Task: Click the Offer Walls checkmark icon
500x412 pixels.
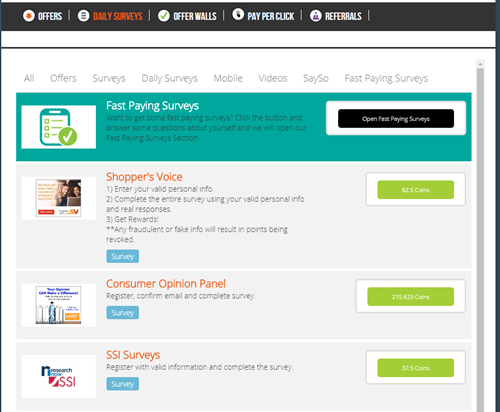Action: (x=163, y=16)
